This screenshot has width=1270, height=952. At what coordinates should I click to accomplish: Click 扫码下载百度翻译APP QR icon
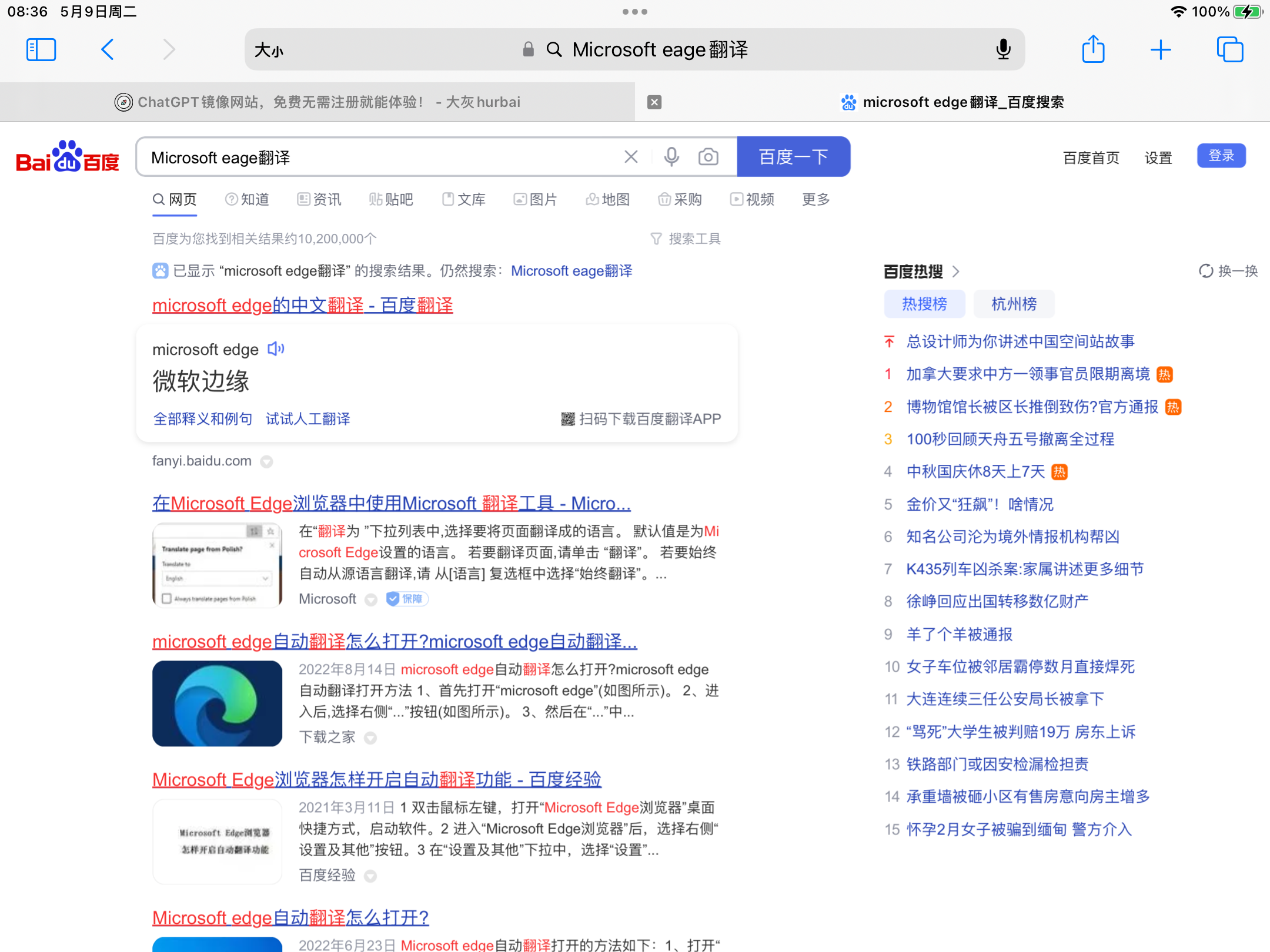click(x=567, y=419)
